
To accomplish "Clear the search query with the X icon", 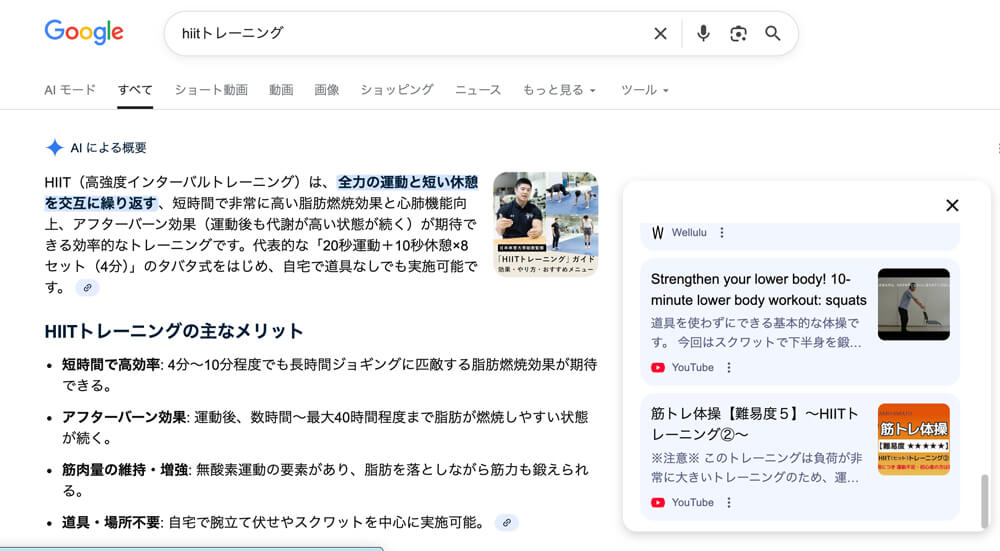I will pos(660,33).
